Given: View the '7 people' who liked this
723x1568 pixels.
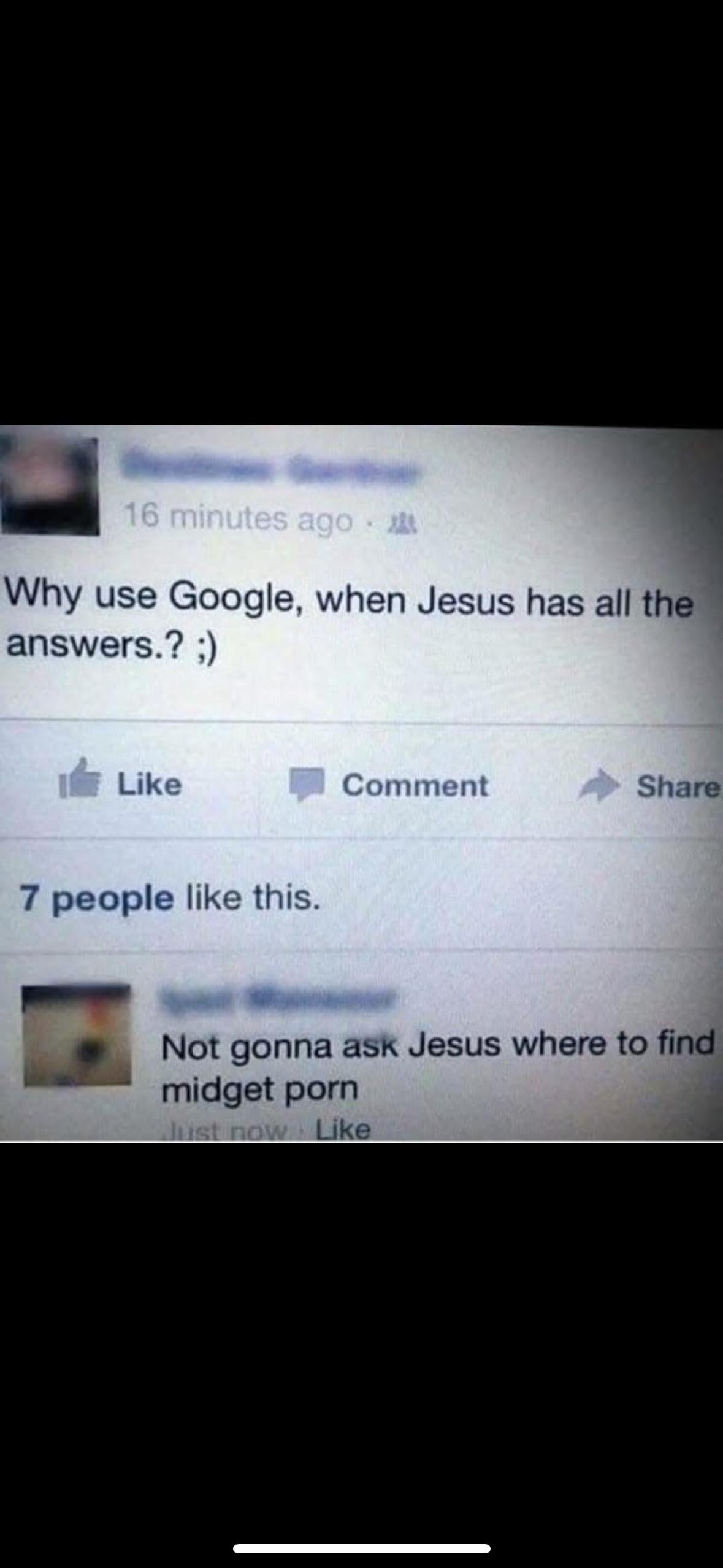Looking at the screenshot, I should pyautogui.click(x=96, y=898).
